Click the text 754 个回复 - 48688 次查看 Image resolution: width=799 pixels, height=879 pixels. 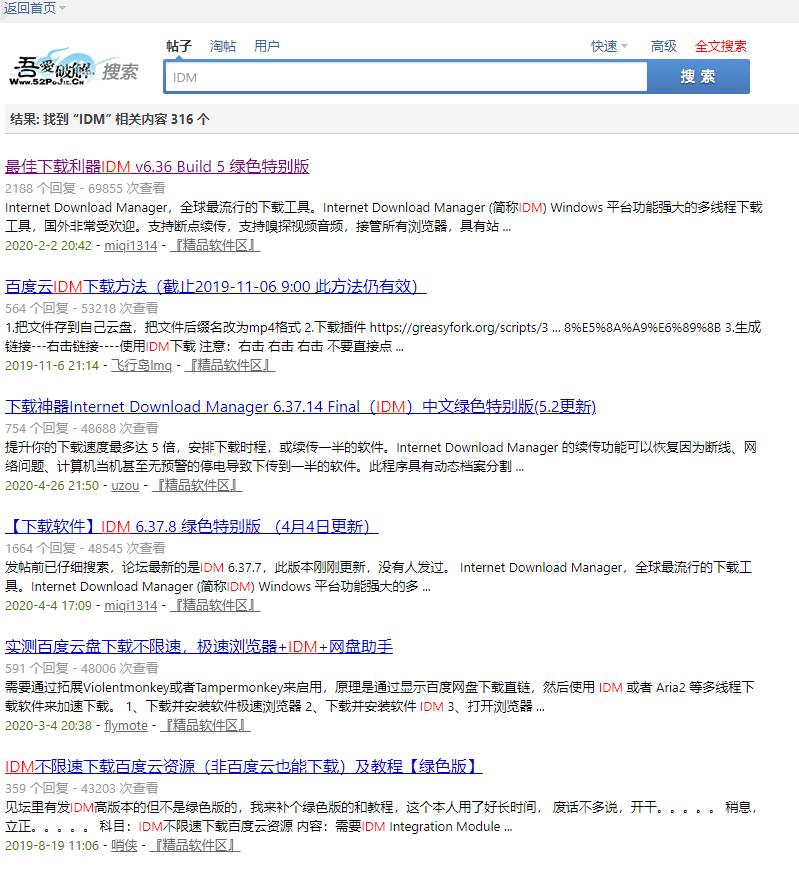82,428
